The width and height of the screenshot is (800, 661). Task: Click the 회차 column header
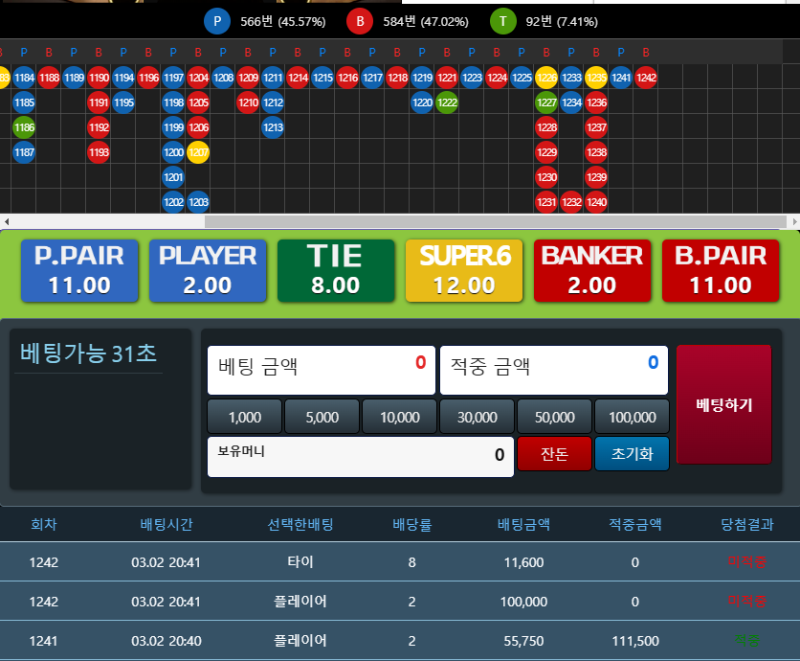point(44,524)
